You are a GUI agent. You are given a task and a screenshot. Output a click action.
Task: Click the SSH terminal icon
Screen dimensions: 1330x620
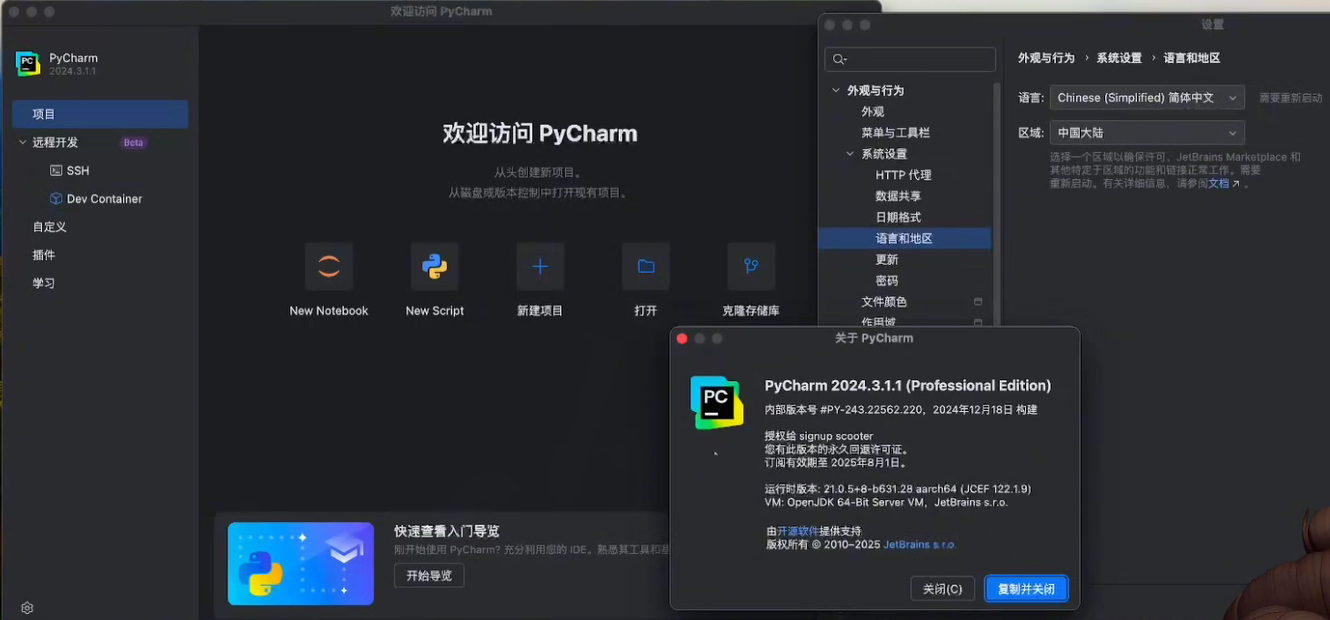coord(56,171)
